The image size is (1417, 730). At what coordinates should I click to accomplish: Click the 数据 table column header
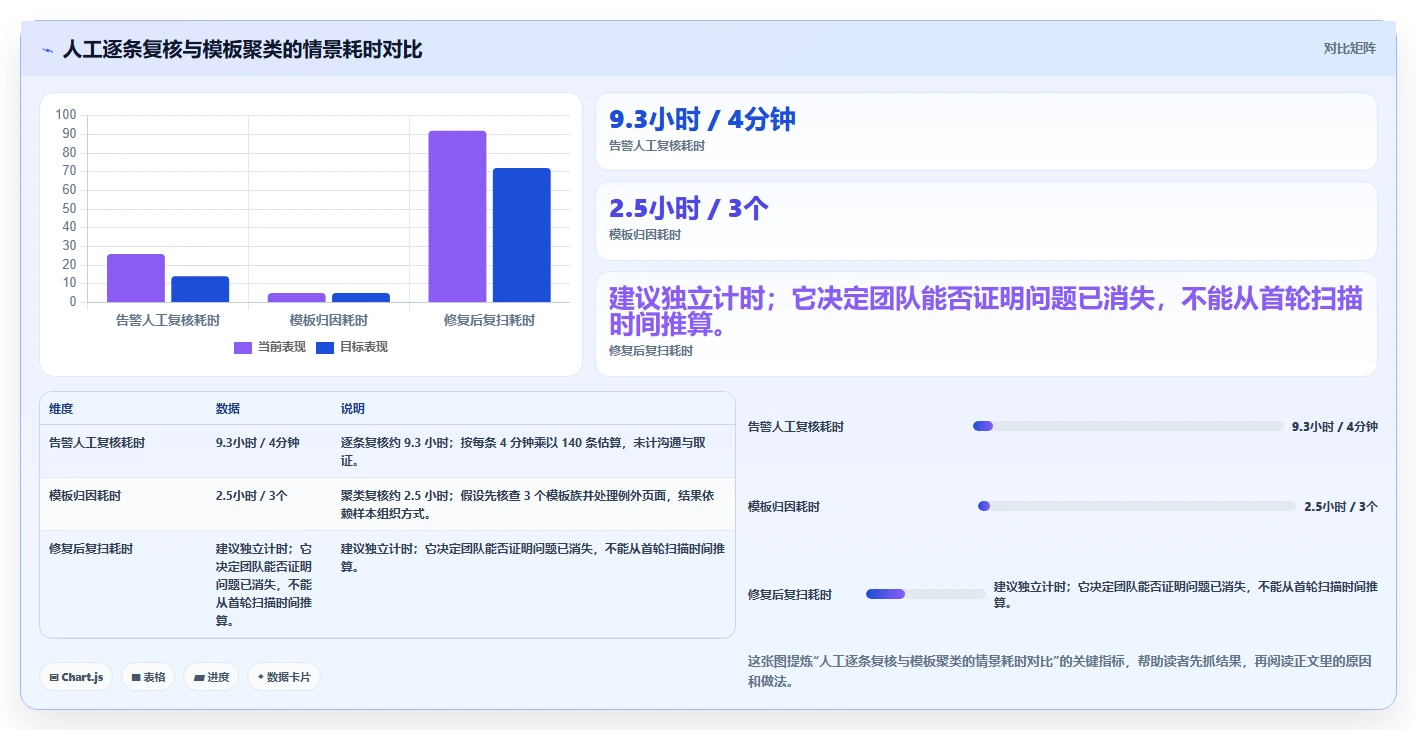(x=228, y=409)
